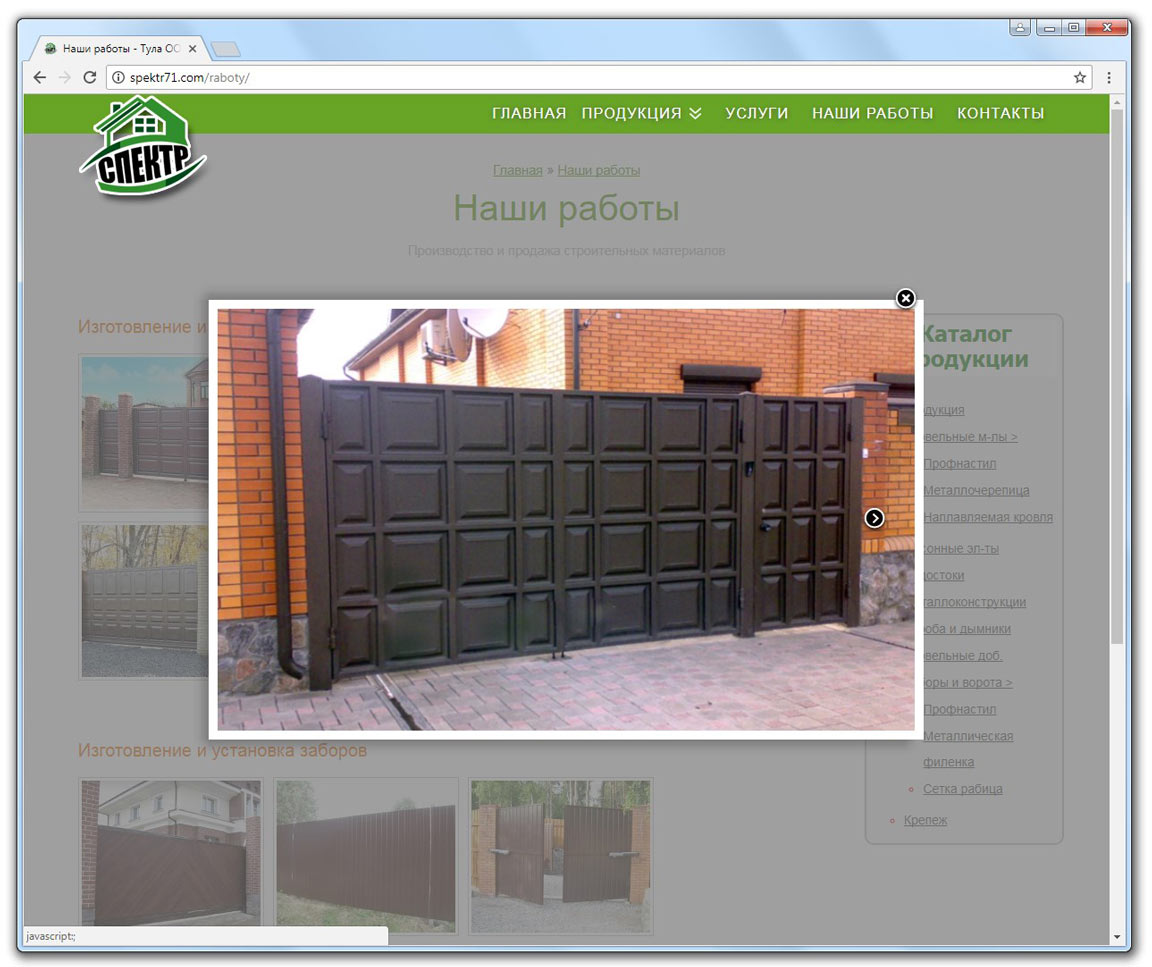
Task: Select the 'Наши работы' browser tab
Action: [118, 48]
